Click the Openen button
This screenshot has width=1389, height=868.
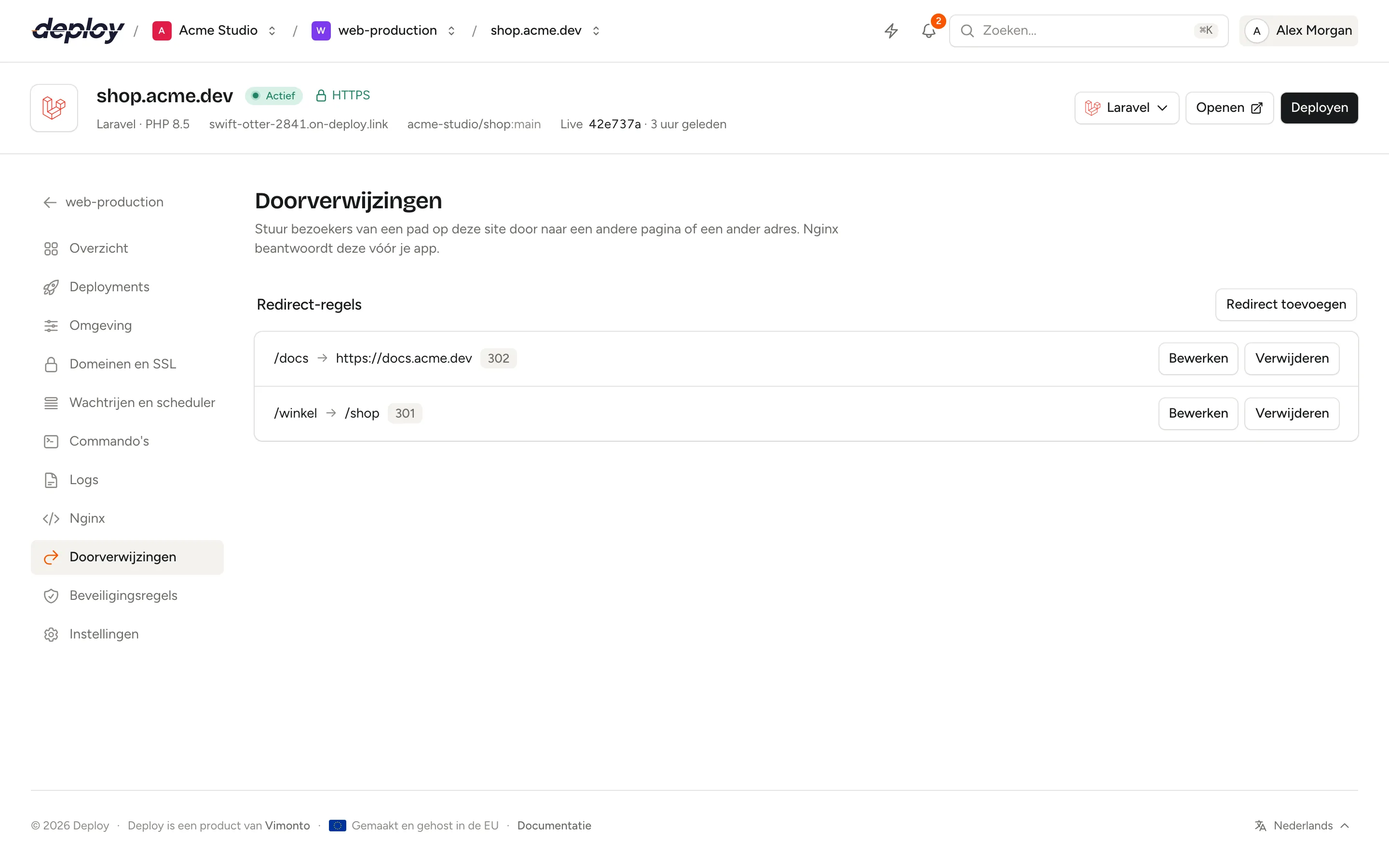[x=1229, y=108]
